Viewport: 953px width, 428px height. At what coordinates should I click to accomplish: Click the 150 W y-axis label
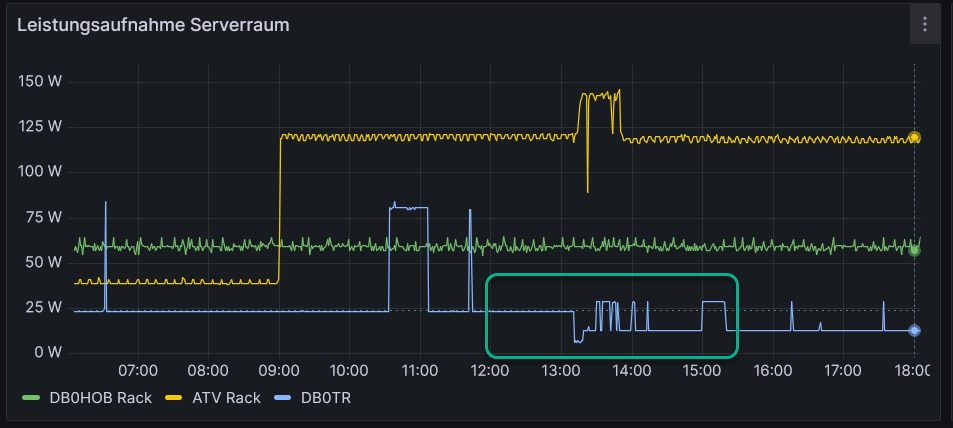[39, 81]
